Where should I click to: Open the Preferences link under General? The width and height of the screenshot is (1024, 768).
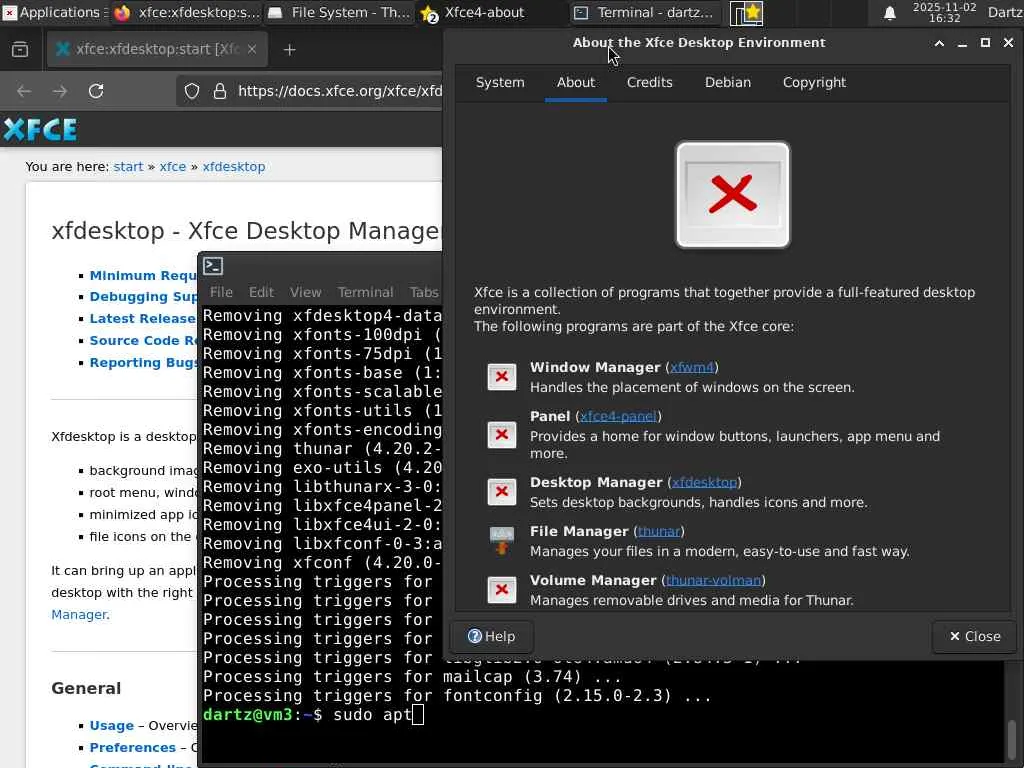(133, 747)
